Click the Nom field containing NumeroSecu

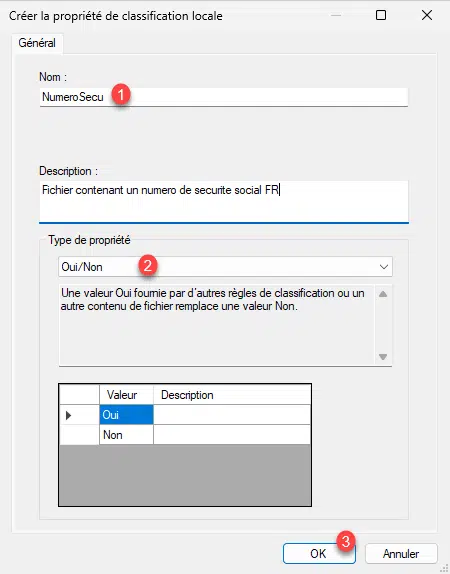[224, 97]
